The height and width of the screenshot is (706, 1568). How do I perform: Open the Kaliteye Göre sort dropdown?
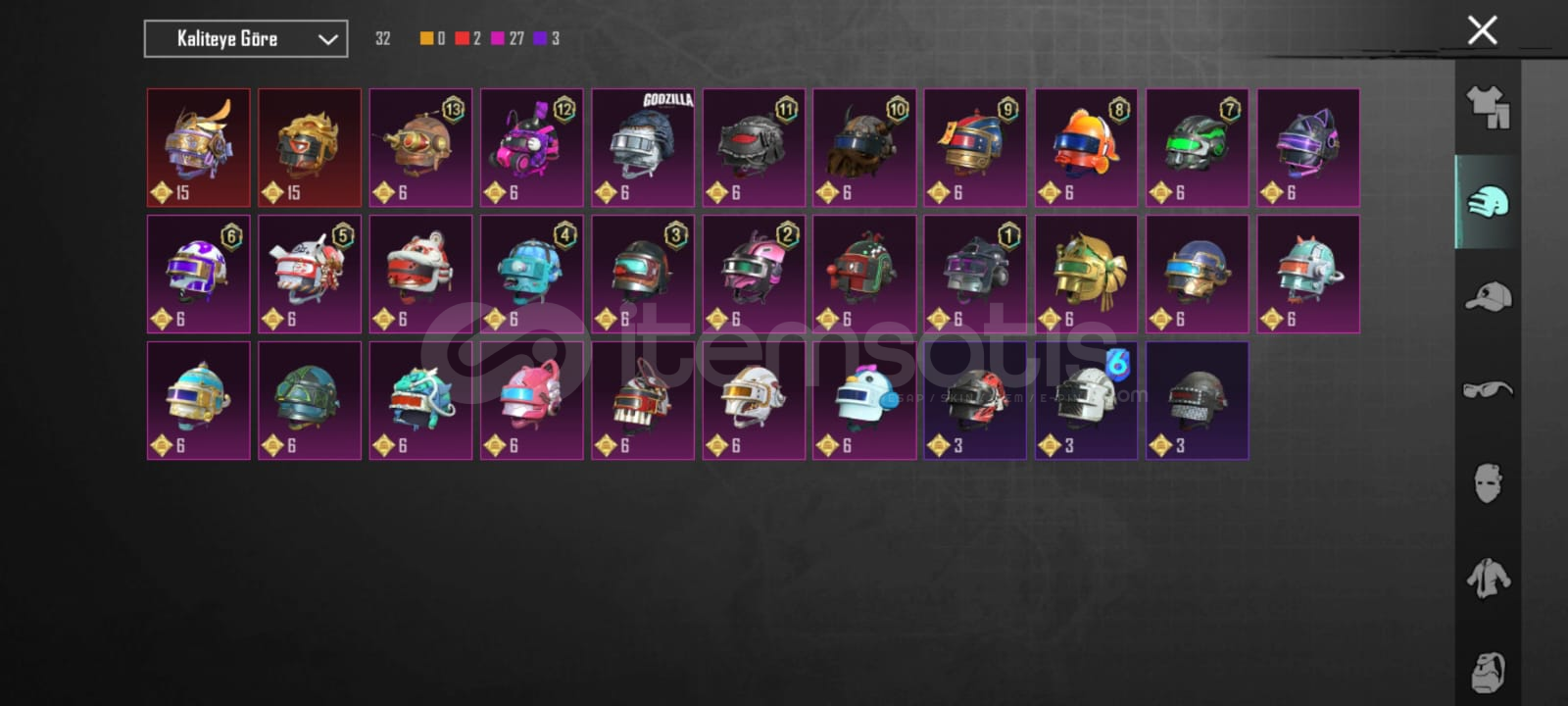tap(246, 39)
